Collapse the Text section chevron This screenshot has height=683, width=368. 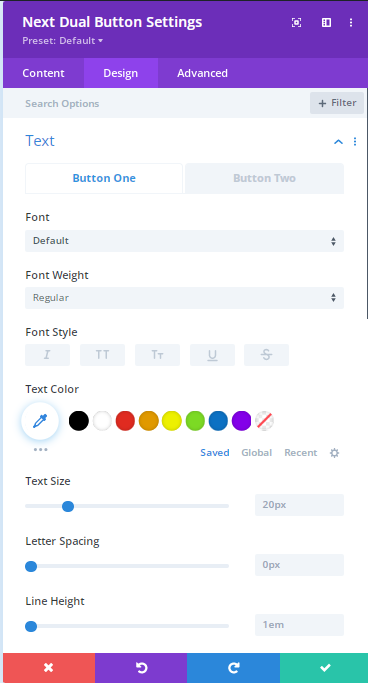[x=338, y=142]
